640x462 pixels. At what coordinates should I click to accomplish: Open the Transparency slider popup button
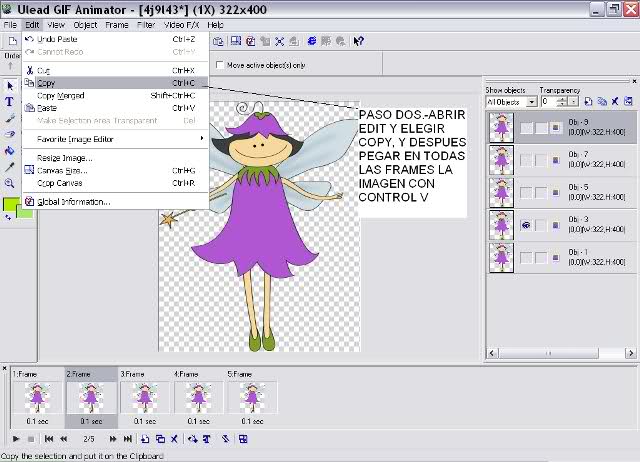click(573, 102)
